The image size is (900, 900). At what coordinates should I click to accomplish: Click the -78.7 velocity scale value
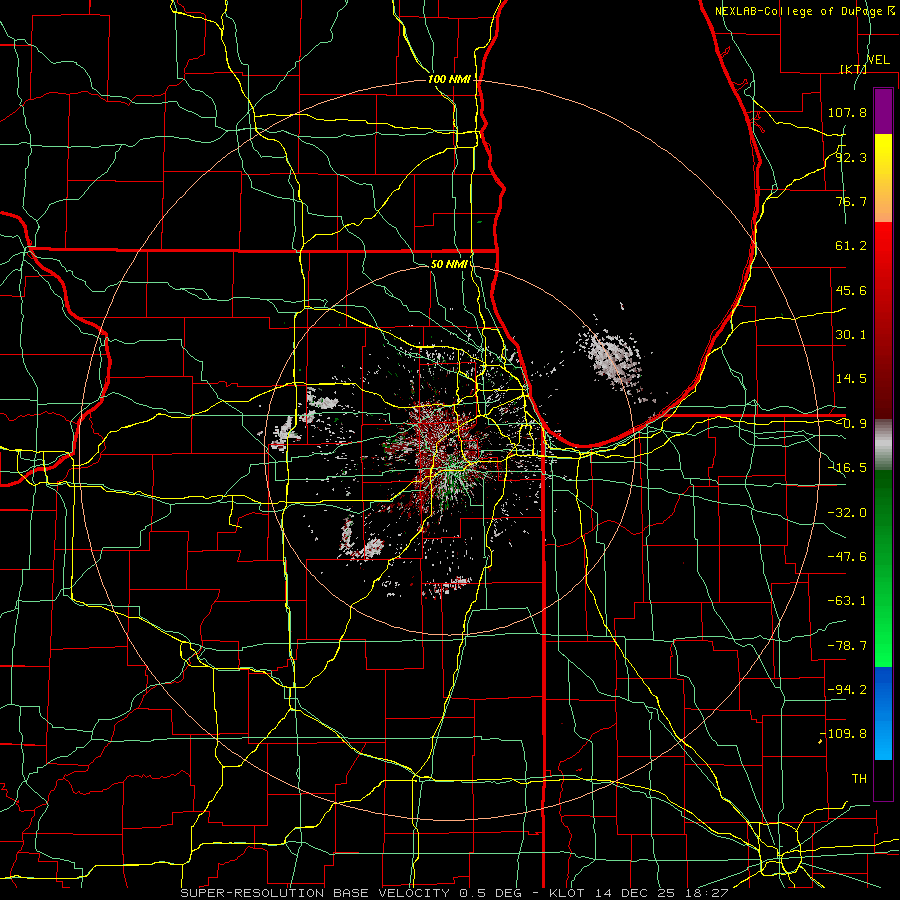pyautogui.click(x=847, y=646)
